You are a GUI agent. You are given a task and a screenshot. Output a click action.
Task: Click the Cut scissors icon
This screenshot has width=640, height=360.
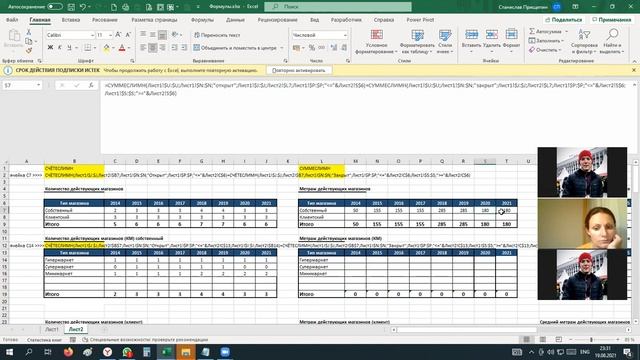point(29,32)
